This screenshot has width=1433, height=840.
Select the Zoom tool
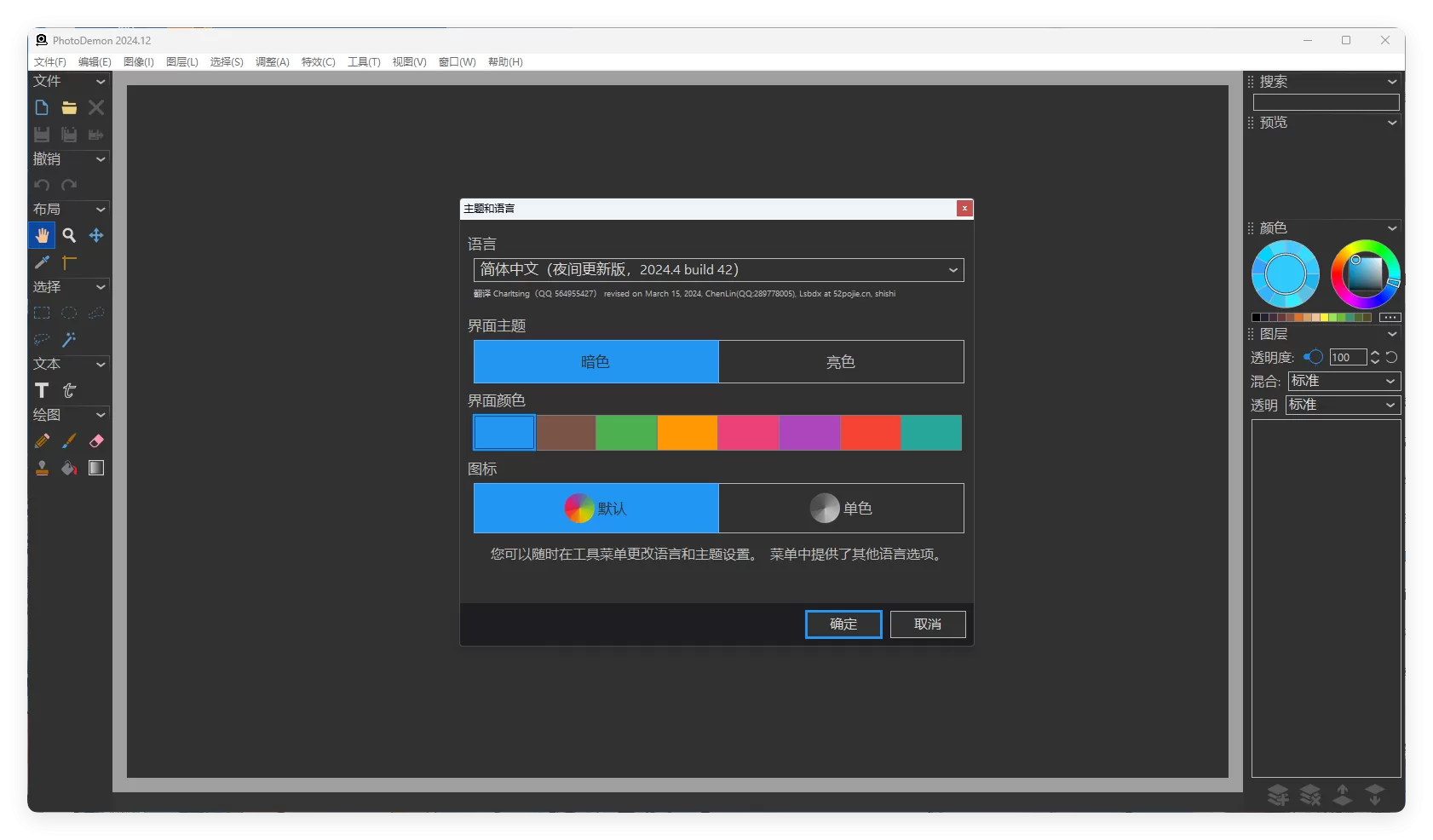click(69, 235)
